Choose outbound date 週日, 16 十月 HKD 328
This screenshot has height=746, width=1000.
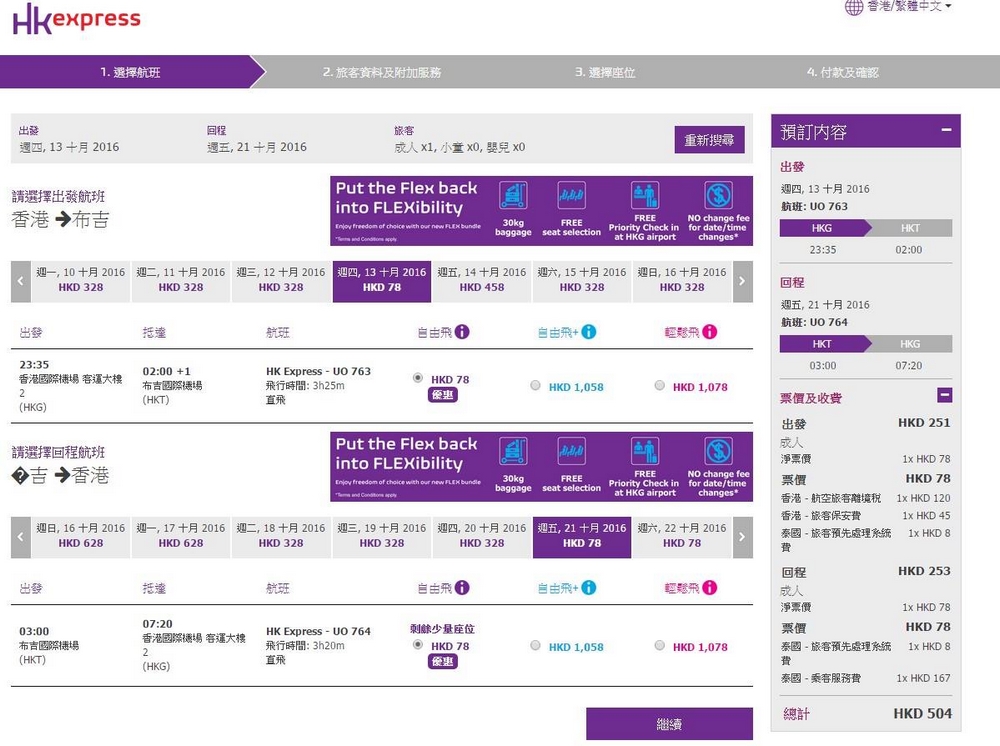click(x=682, y=281)
